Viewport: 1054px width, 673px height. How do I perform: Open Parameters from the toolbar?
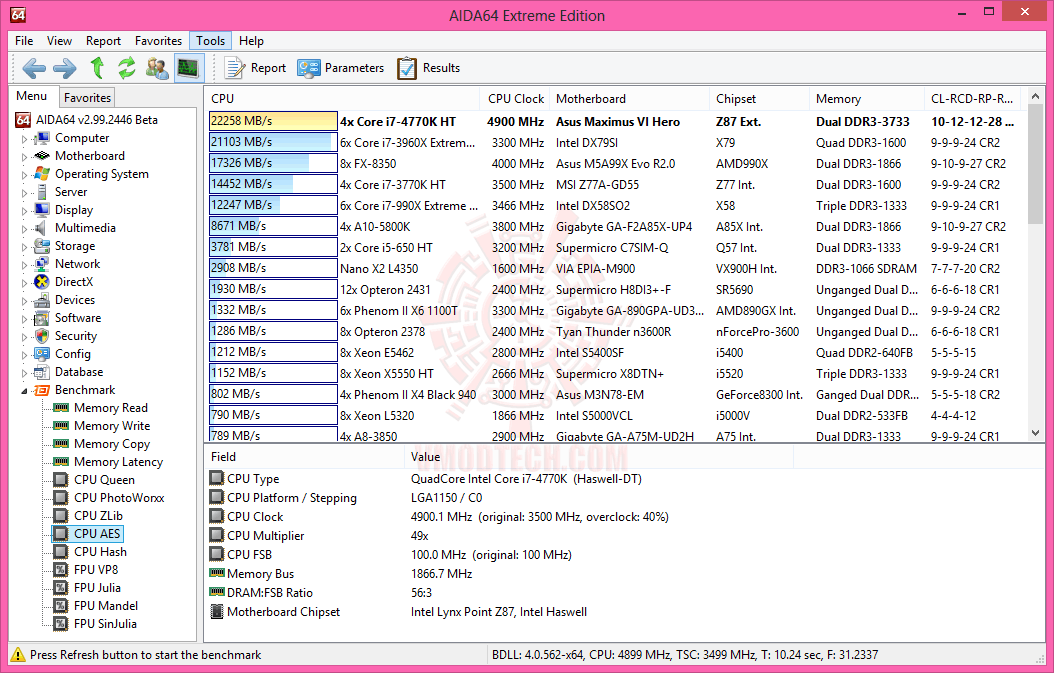[341, 68]
